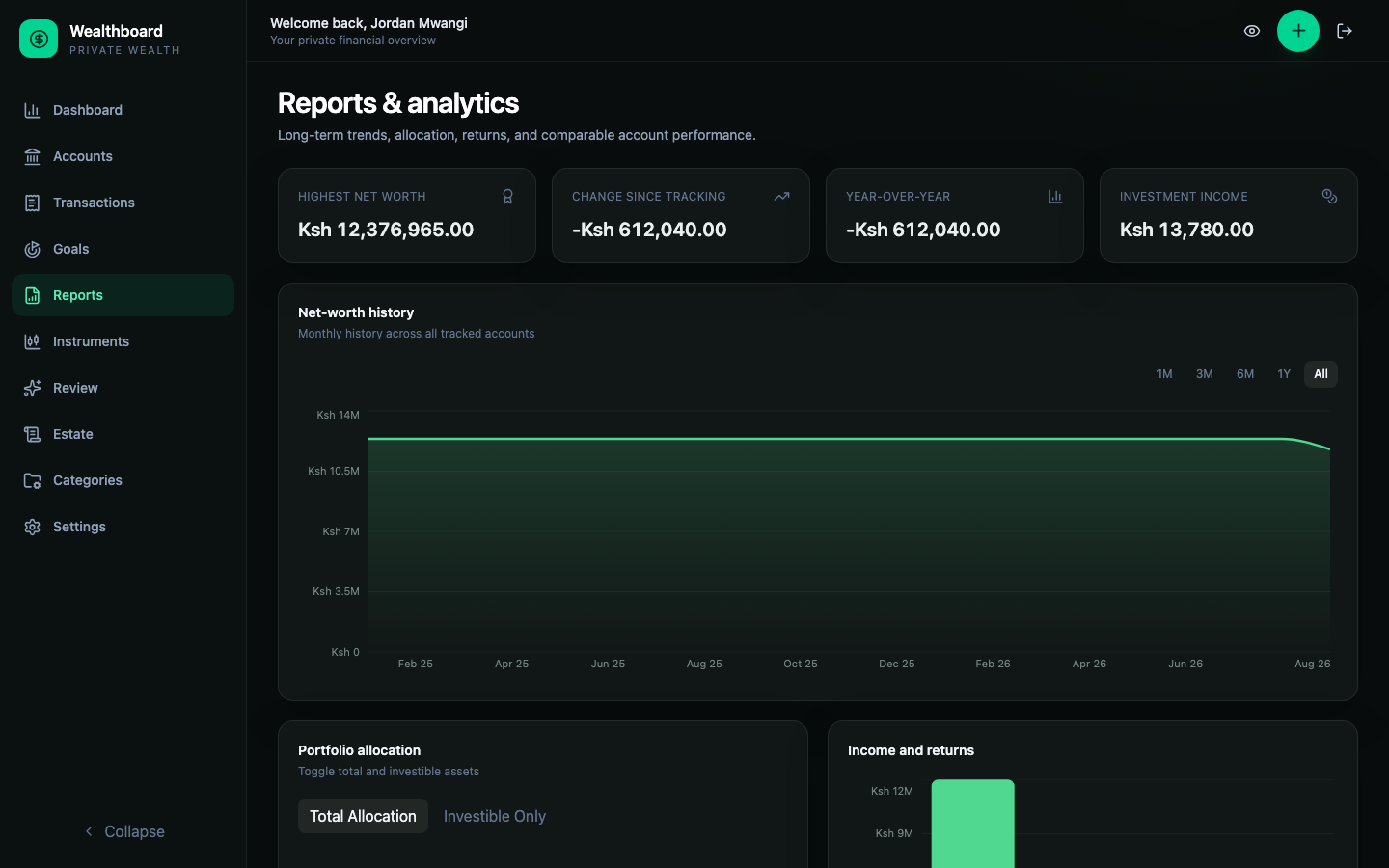Open the Accounts bank icon
The image size is (1389, 868).
tap(32, 156)
